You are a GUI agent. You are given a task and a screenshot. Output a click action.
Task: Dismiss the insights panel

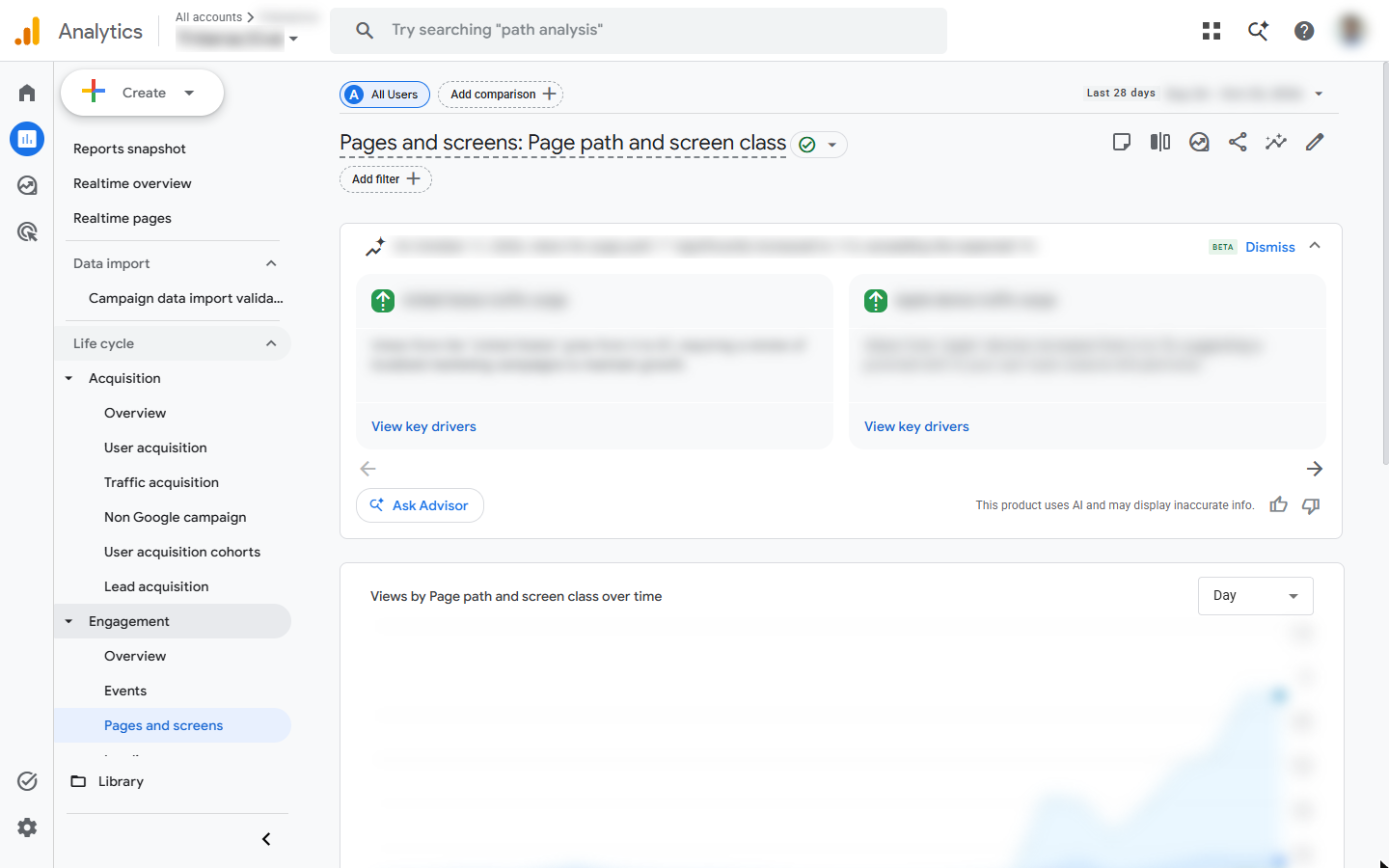(1270, 247)
